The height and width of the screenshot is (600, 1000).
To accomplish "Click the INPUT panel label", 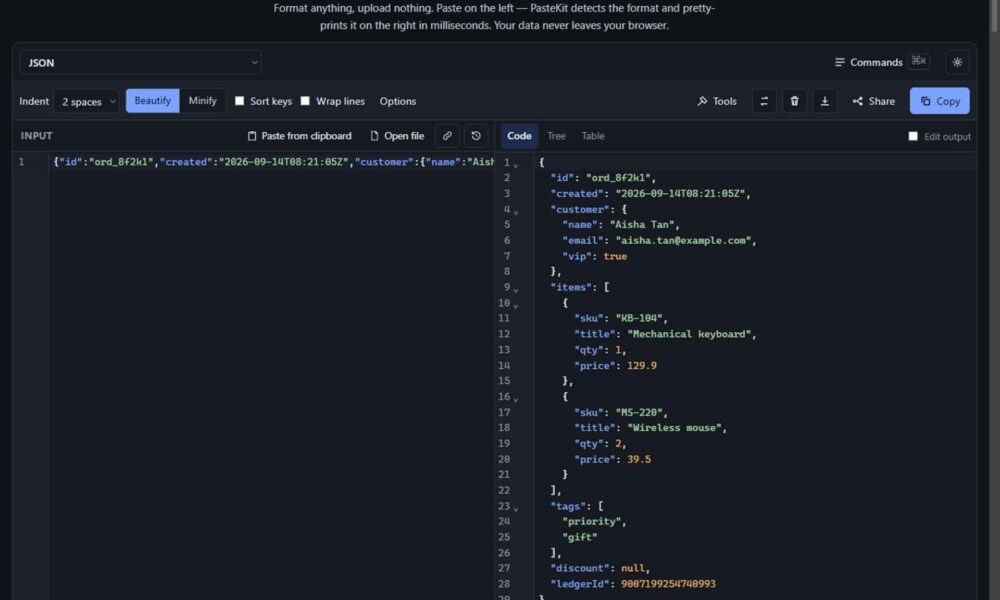I will click(36, 136).
